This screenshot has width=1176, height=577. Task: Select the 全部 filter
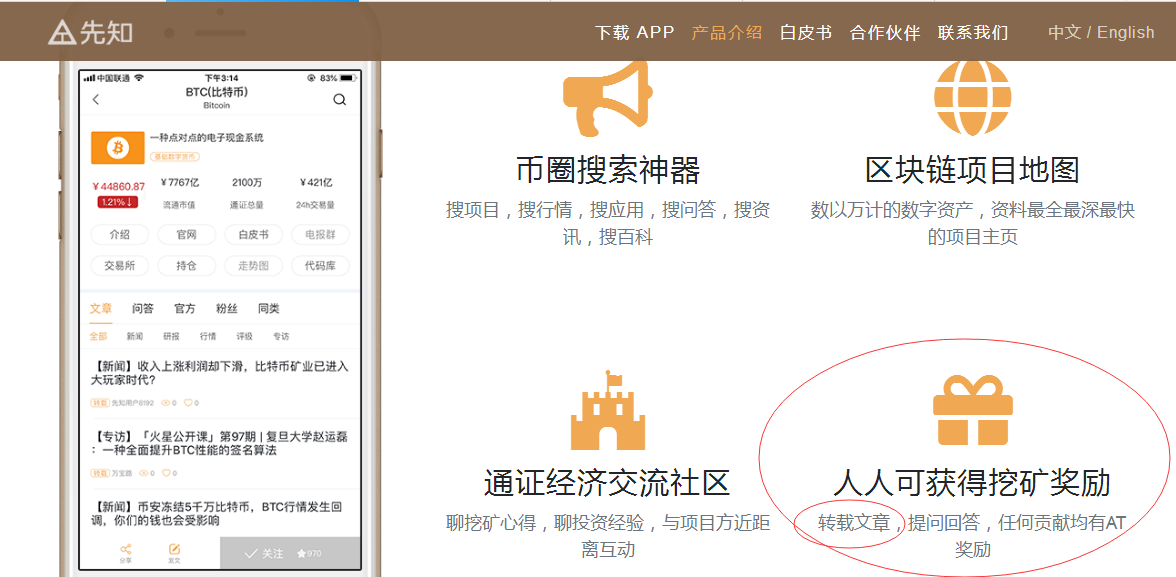[x=98, y=337]
